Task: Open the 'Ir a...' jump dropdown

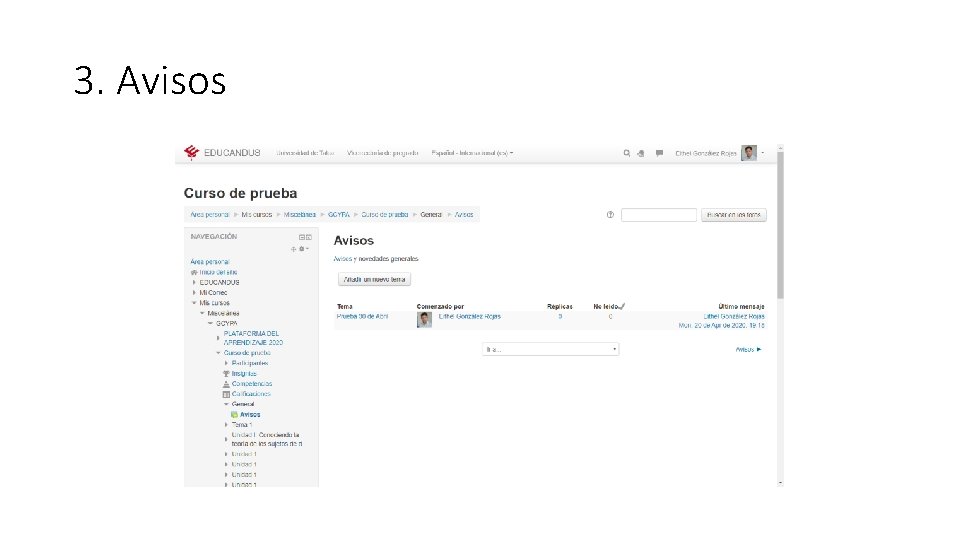Action: (x=550, y=349)
